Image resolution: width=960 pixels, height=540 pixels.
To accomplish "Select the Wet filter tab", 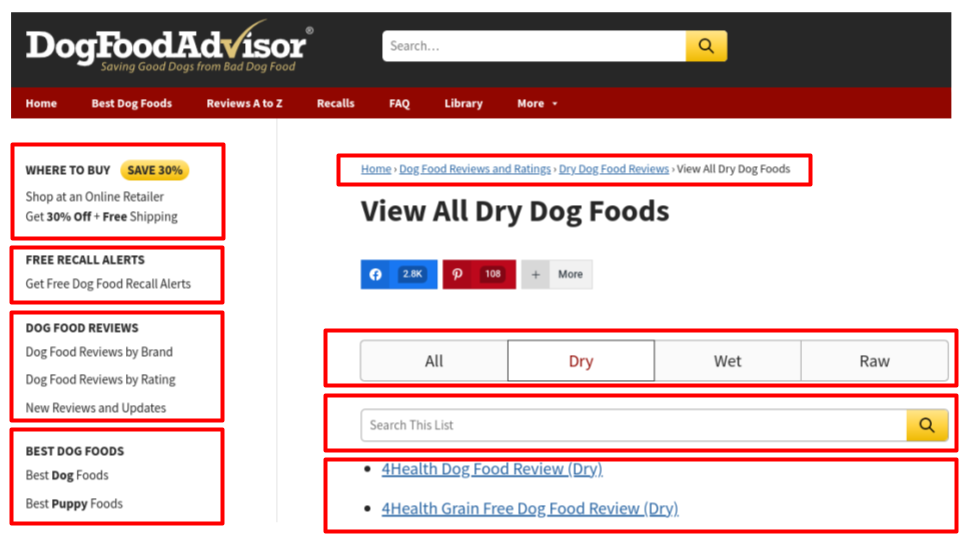I will click(727, 361).
